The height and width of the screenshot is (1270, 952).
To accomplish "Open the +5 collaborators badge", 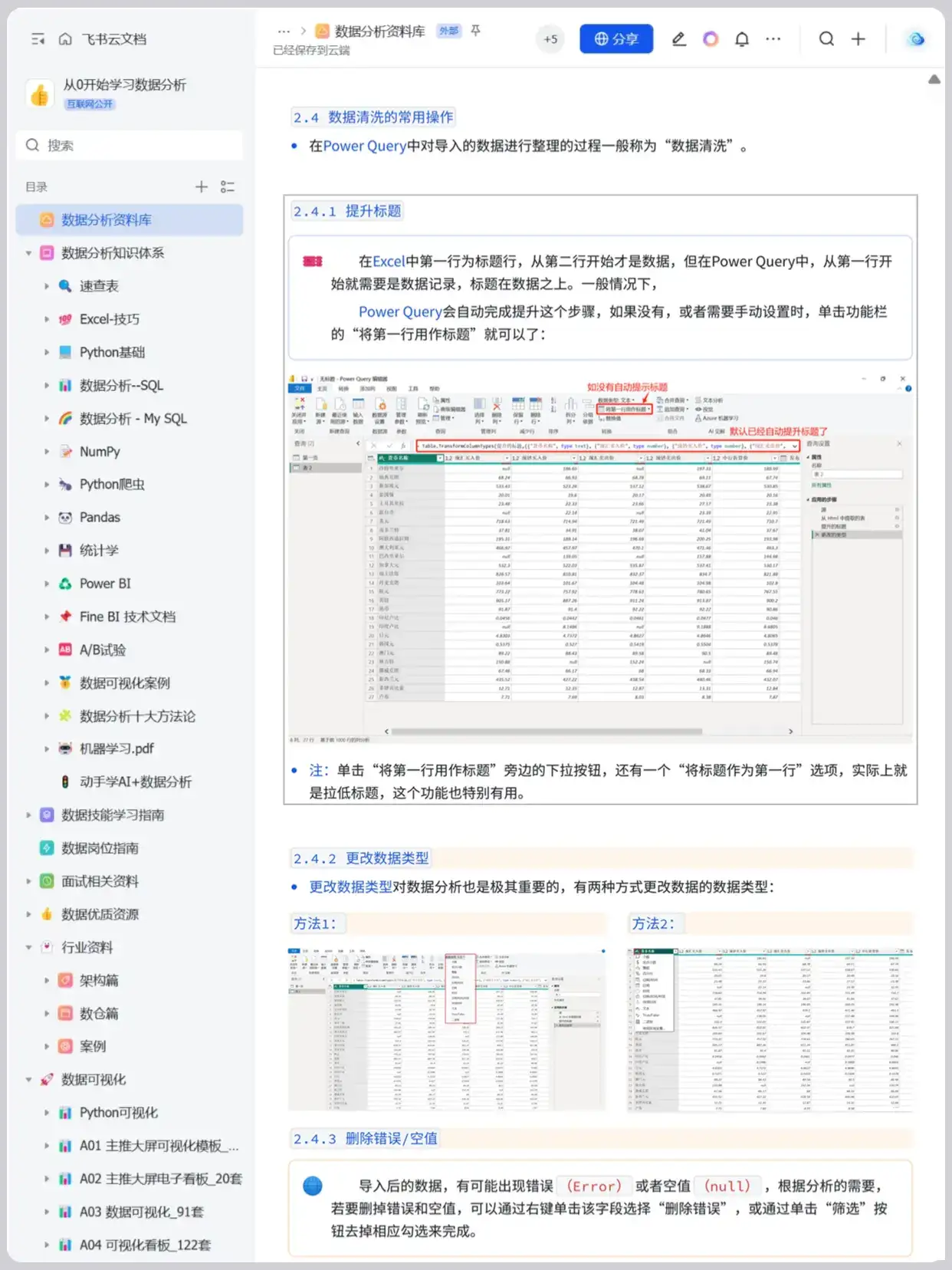I will tap(550, 39).
